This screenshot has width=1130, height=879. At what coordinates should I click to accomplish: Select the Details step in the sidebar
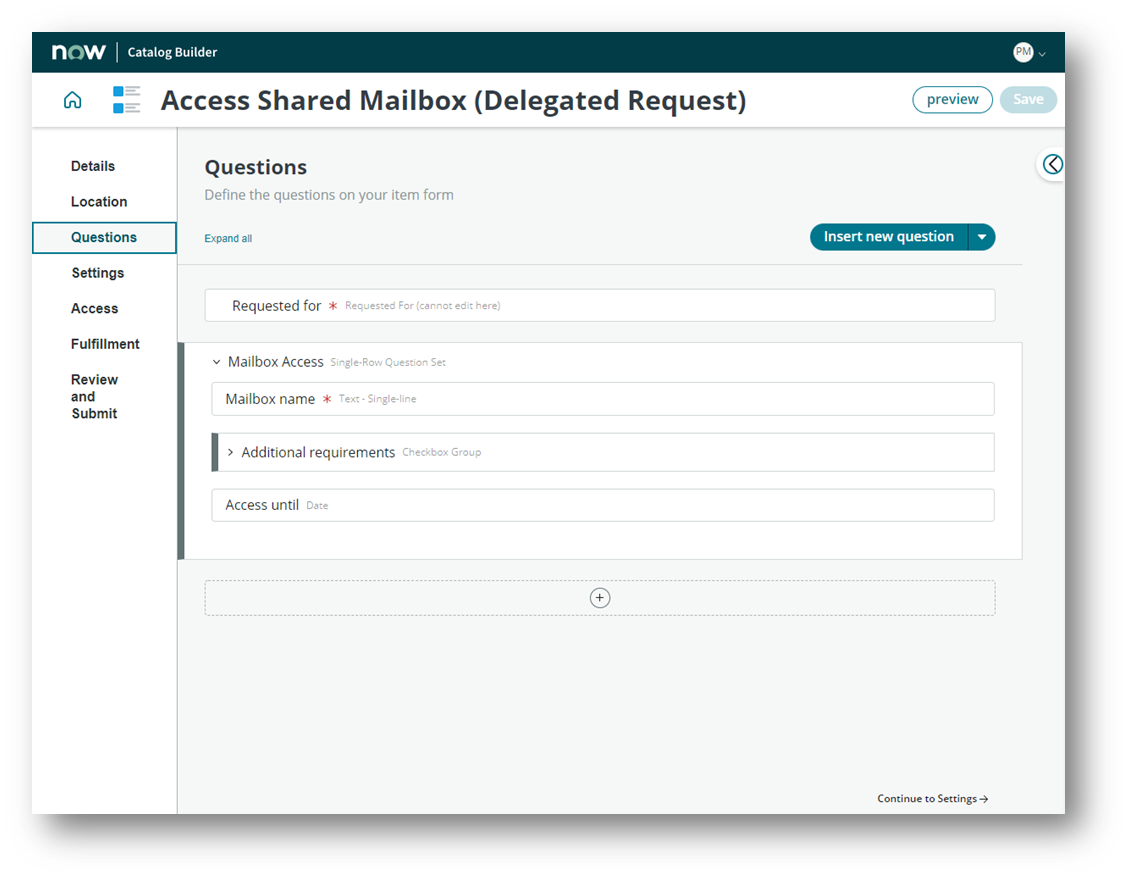click(x=93, y=165)
